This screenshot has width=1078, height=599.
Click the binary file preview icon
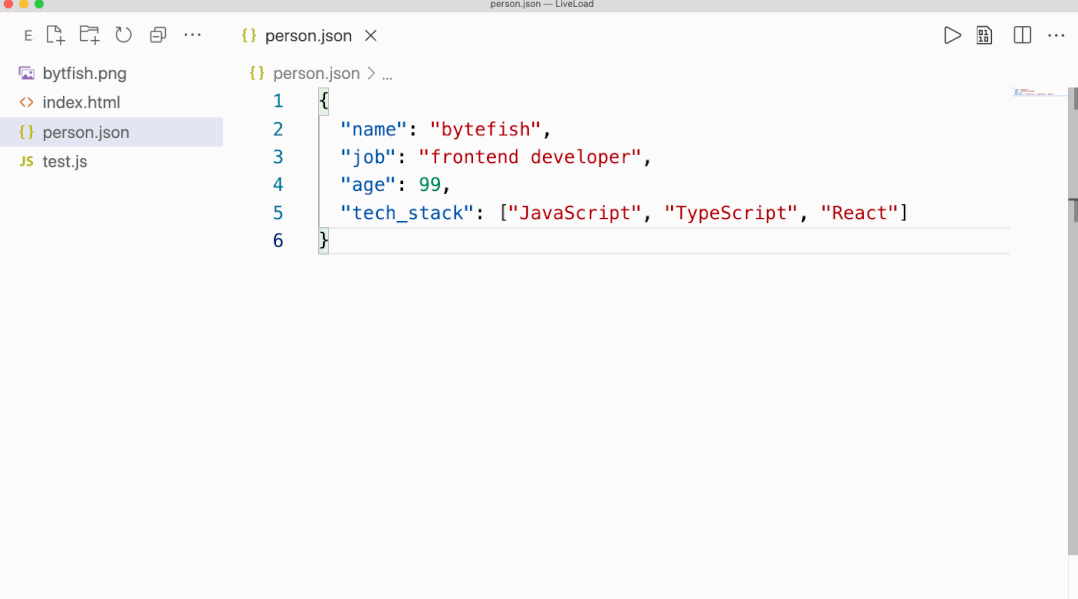pyautogui.click(x=984, y=35)
